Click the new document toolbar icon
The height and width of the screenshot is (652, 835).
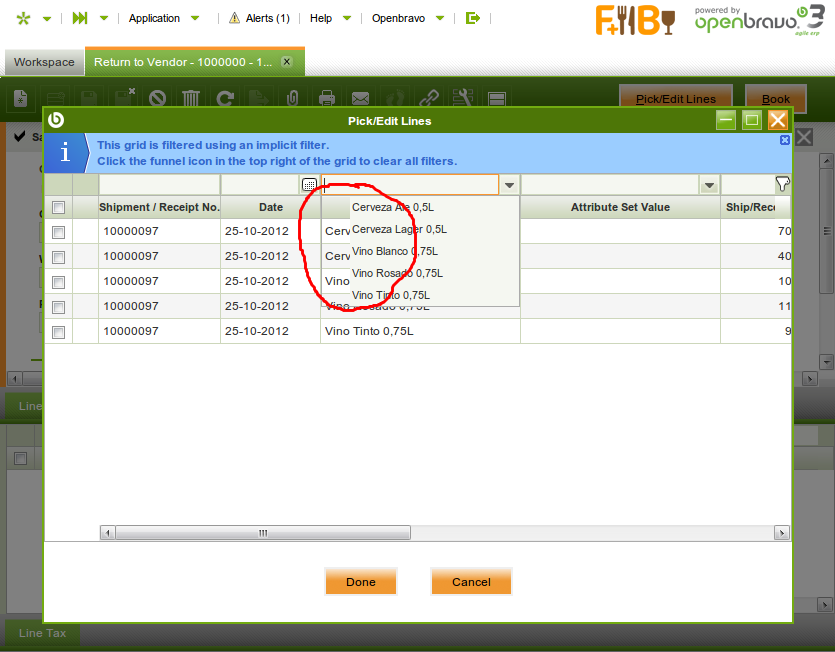click(21, 98)
